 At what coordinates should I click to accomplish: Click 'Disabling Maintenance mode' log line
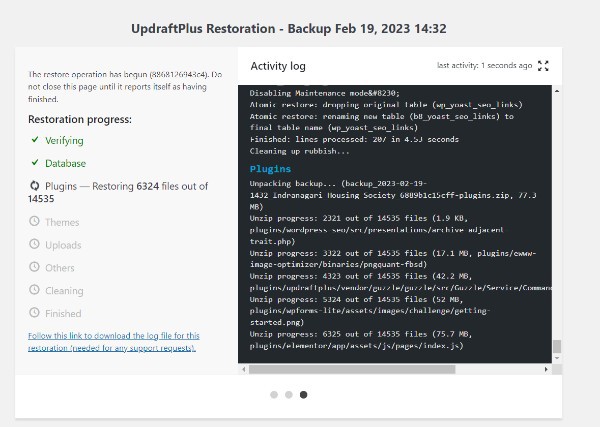click(324, 93)
